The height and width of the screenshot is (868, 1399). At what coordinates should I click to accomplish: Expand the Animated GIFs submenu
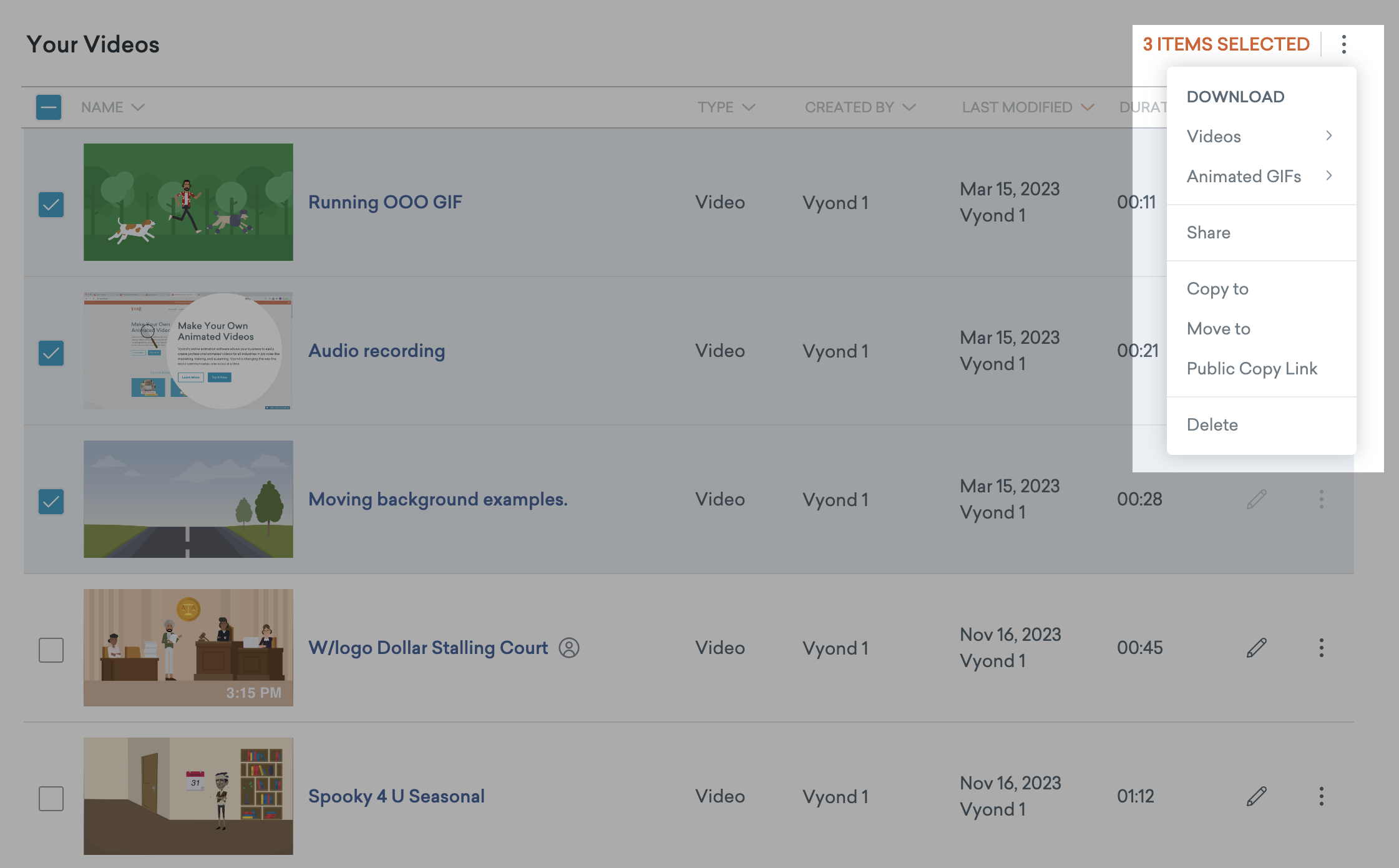point(1244,176)
